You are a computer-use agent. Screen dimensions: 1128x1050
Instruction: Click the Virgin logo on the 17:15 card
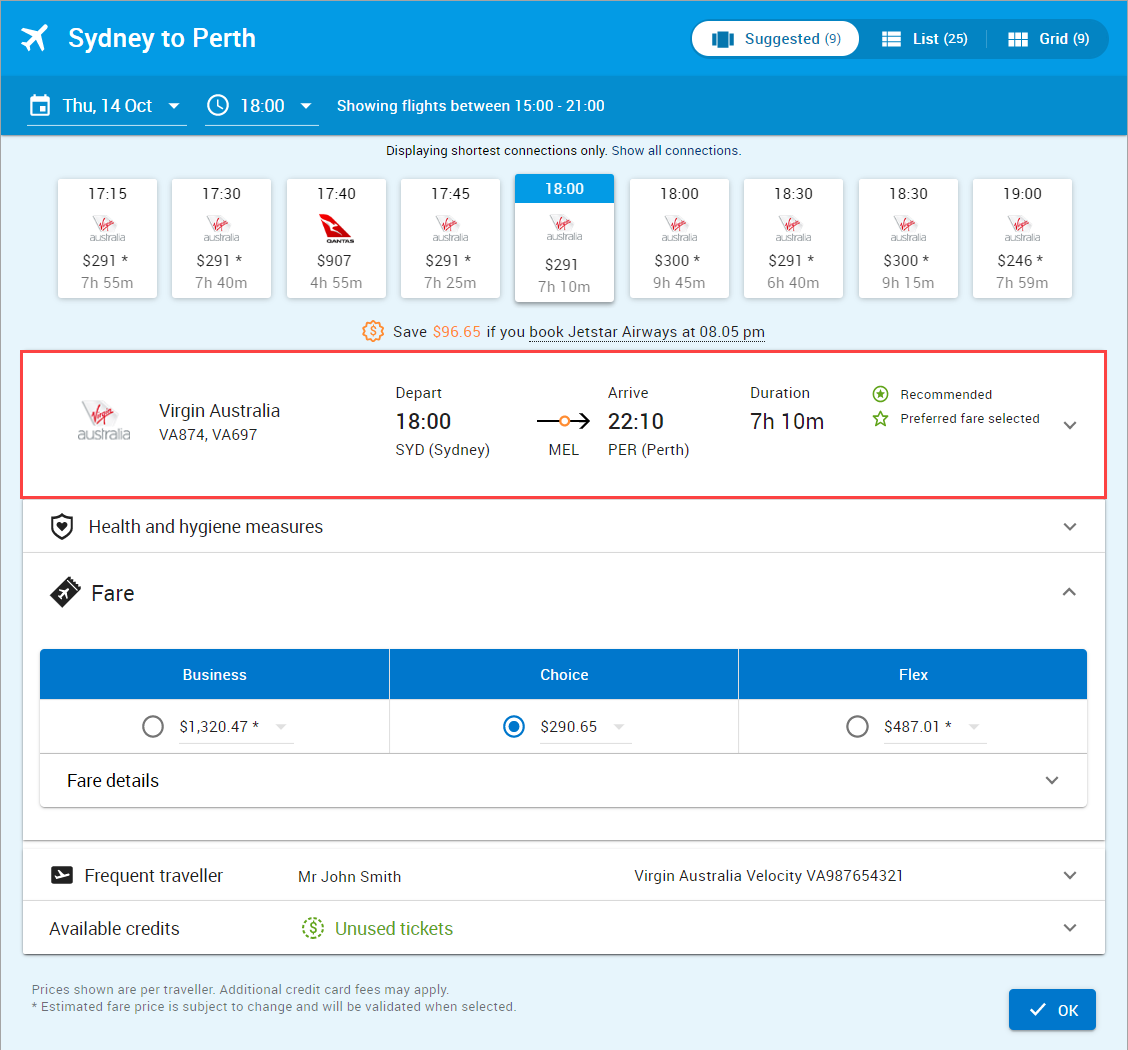point(107,229)
